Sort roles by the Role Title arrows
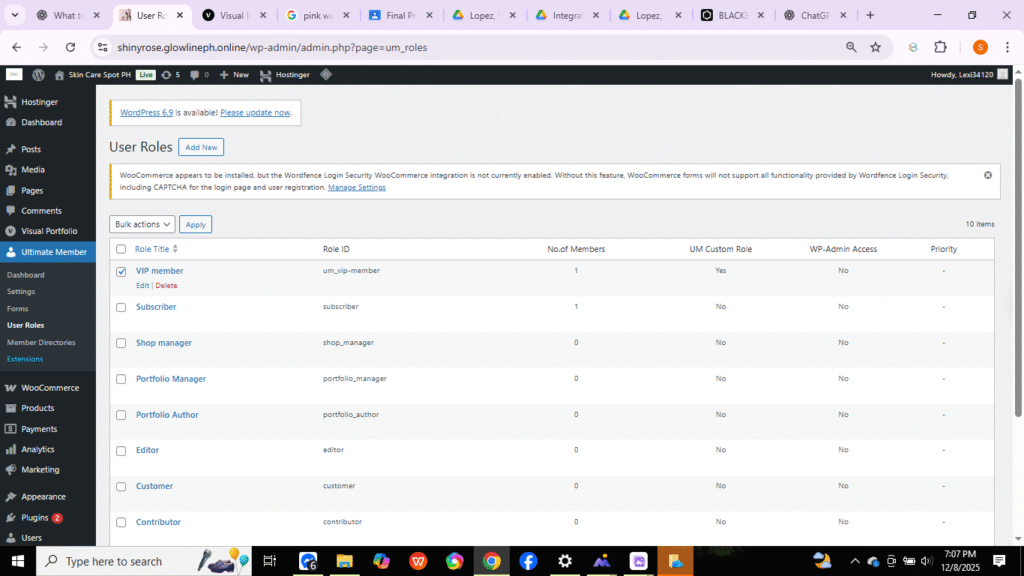The height and width of the screenshot is (576, 1024). [x=175, y=249]
